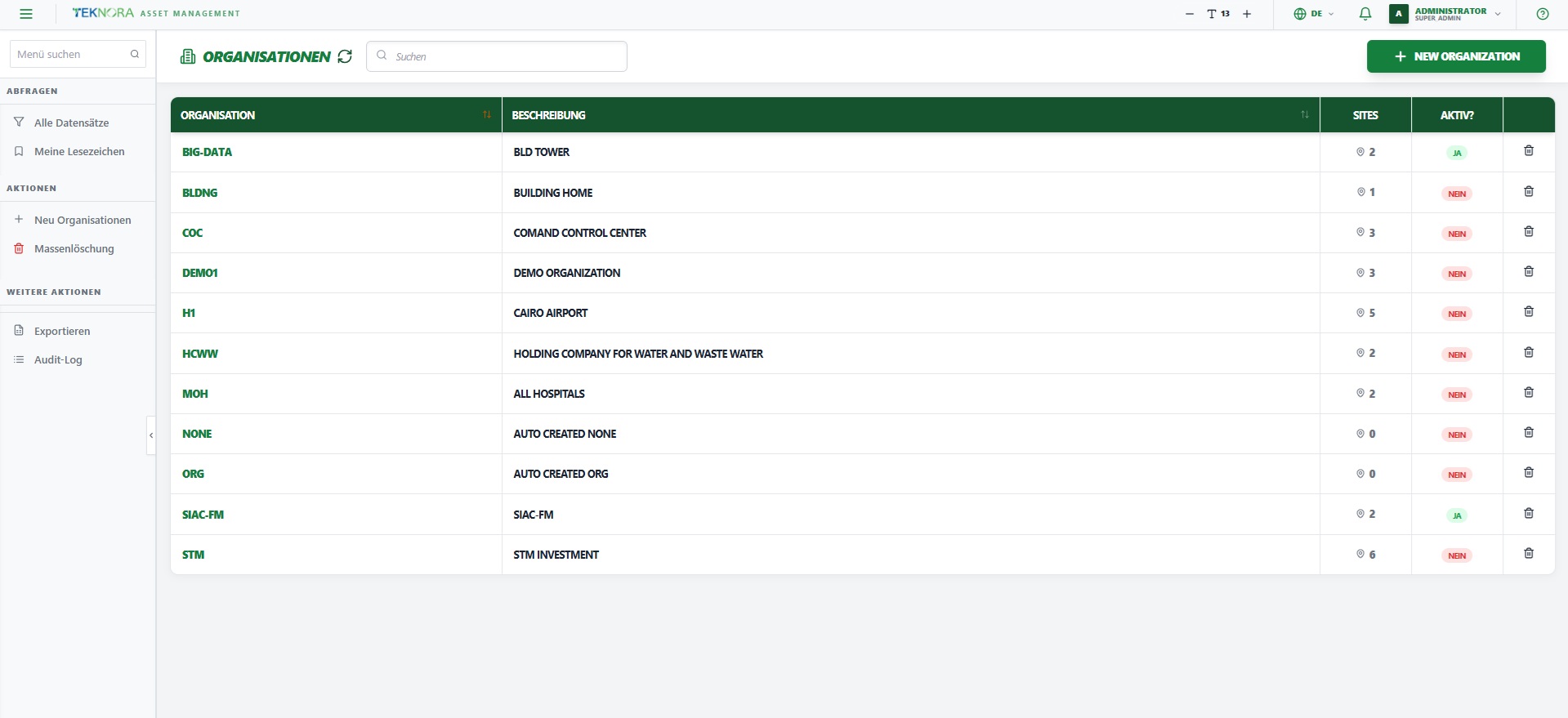Increase font size with plus icon
Image resolution: width=1568 pixels, height=718 pixels.
[1247, 14]
